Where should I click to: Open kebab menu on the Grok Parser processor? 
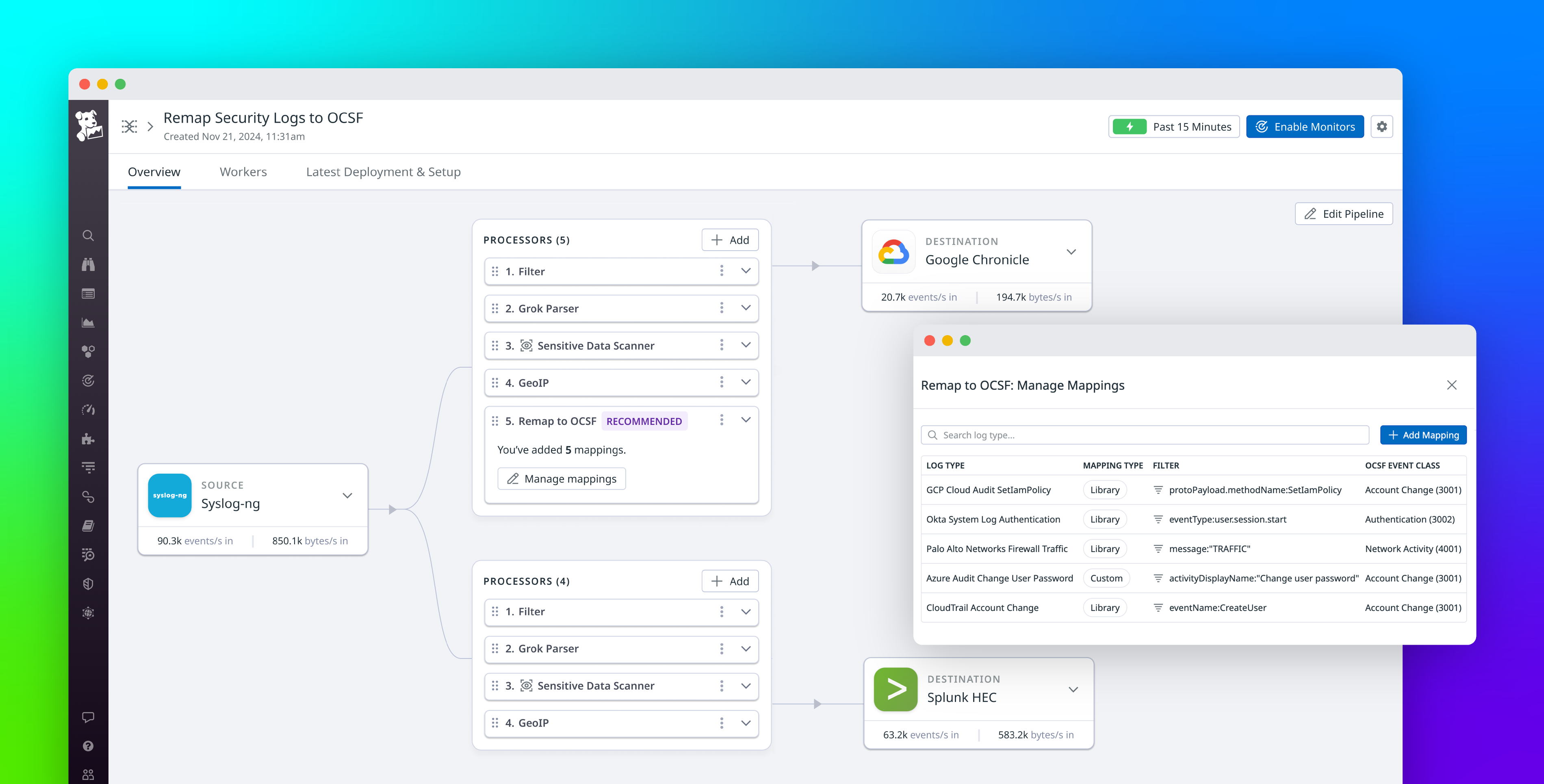pyautogui.click(x=722, y=308)
